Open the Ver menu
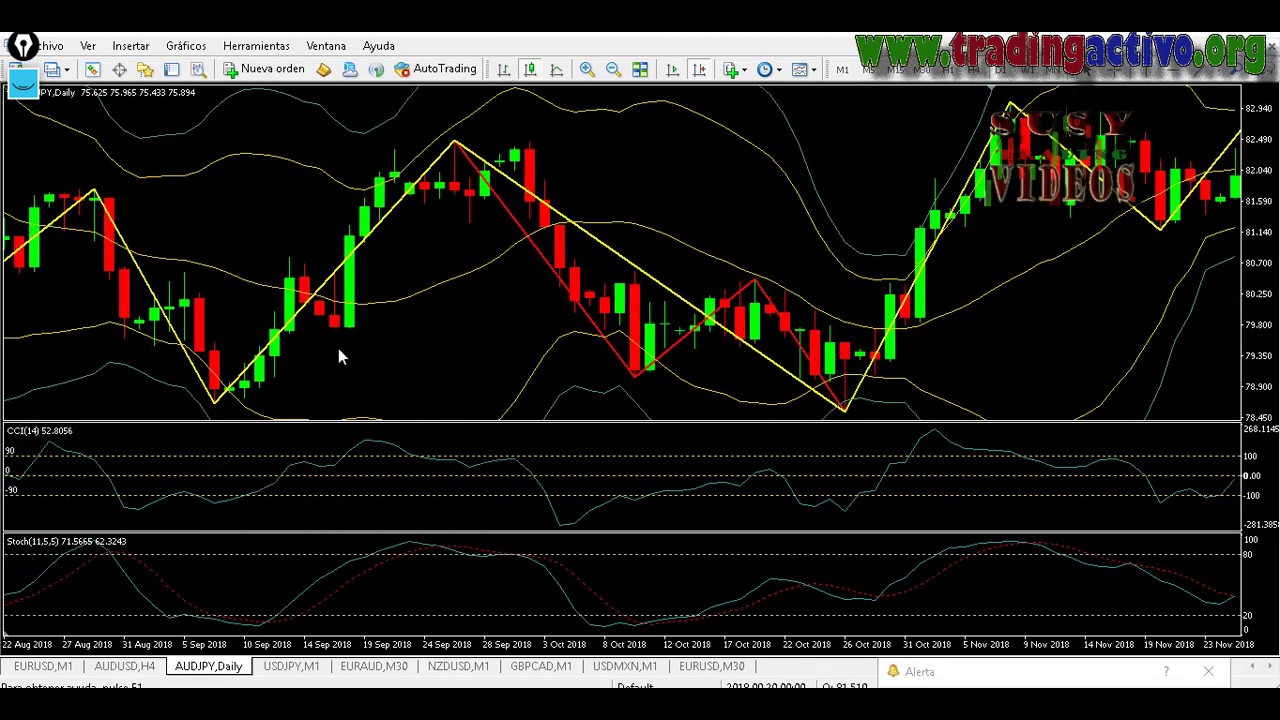Screen dimensions: 1280x720 (x=88, y=46)
